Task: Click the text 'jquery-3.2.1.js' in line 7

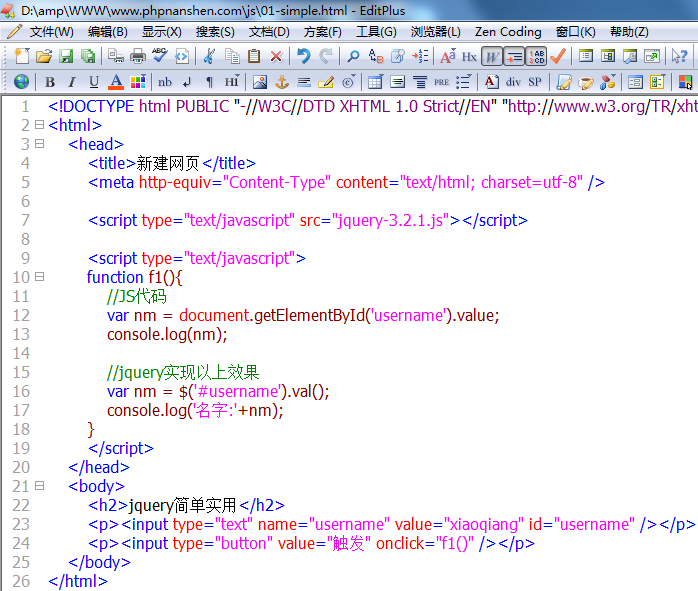Action: click(390, 220)
